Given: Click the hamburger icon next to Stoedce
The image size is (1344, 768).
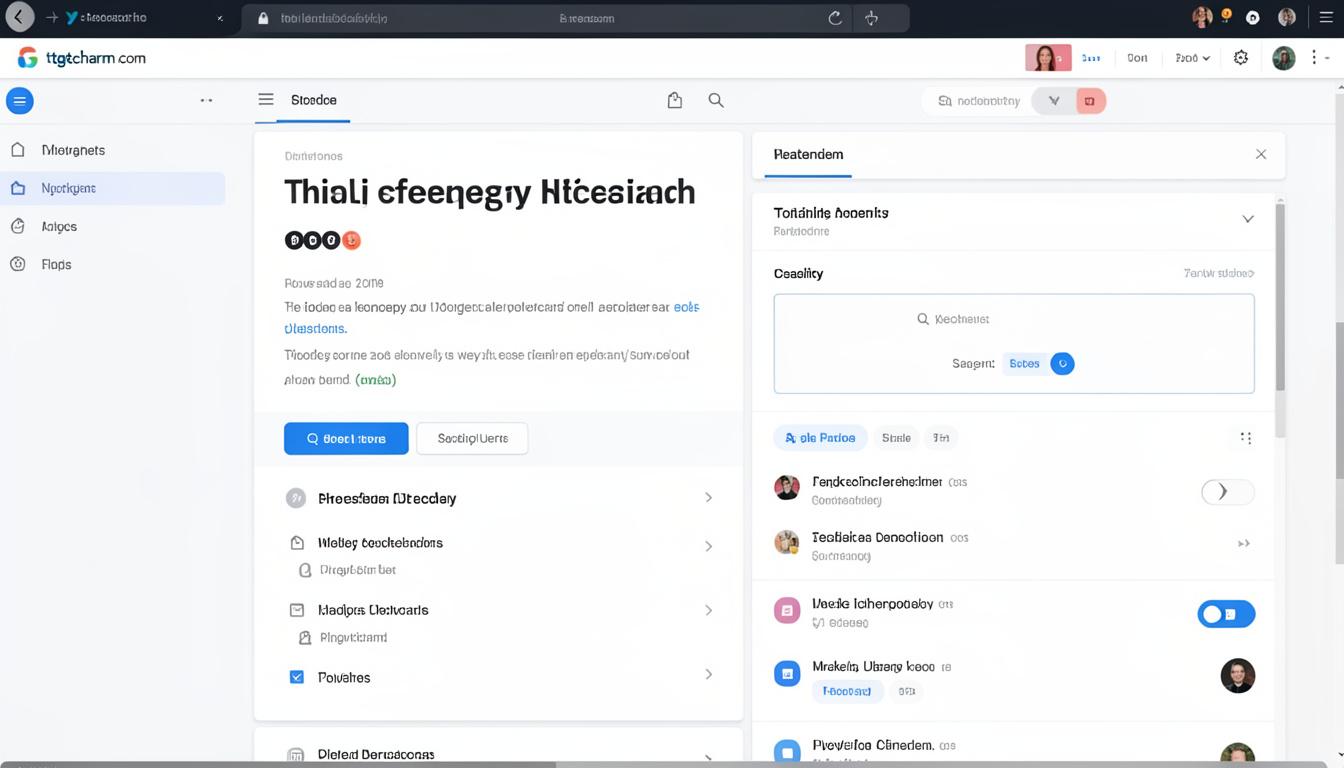Looking at the screenshot, I should [x=266, y=100].
